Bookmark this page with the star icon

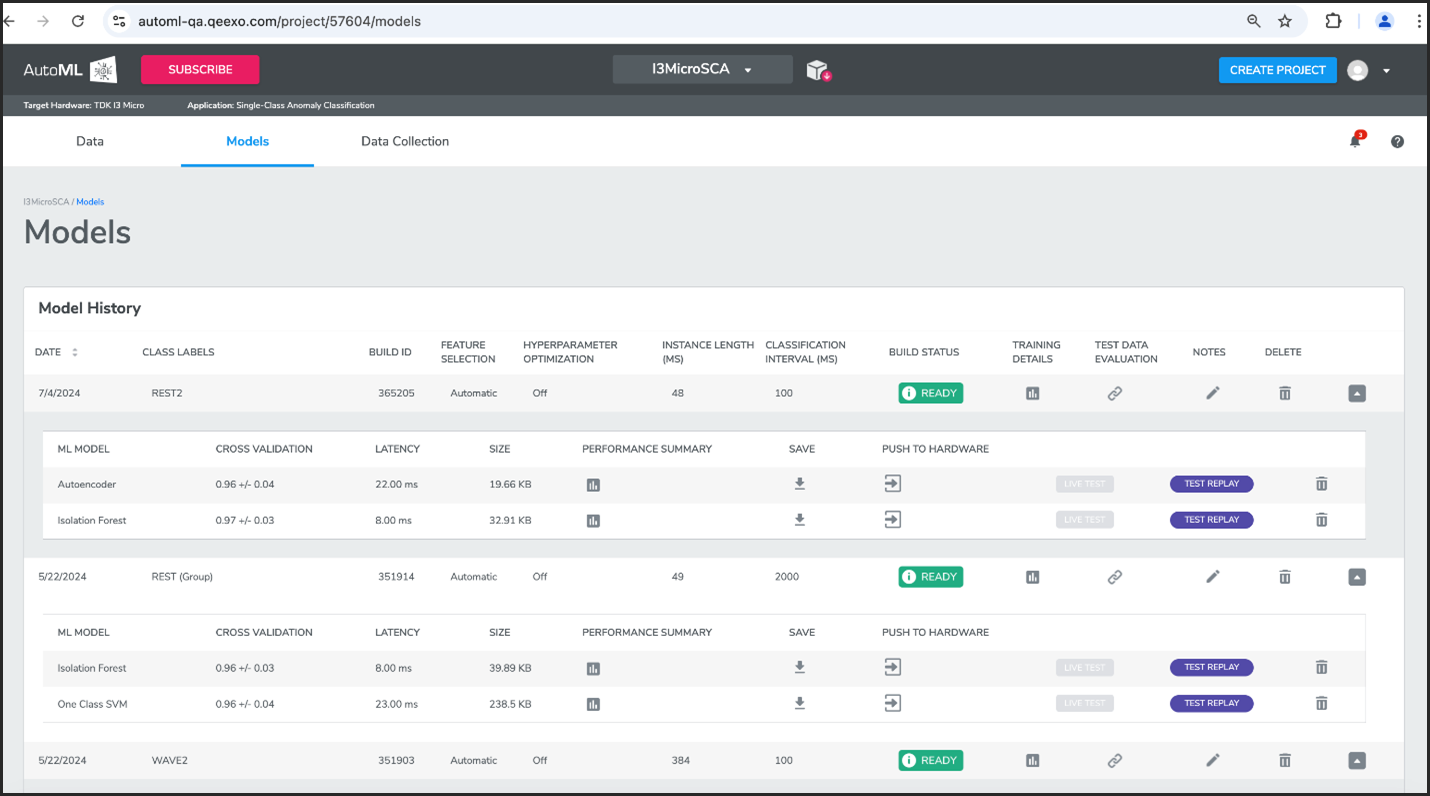coord(1285,21)
